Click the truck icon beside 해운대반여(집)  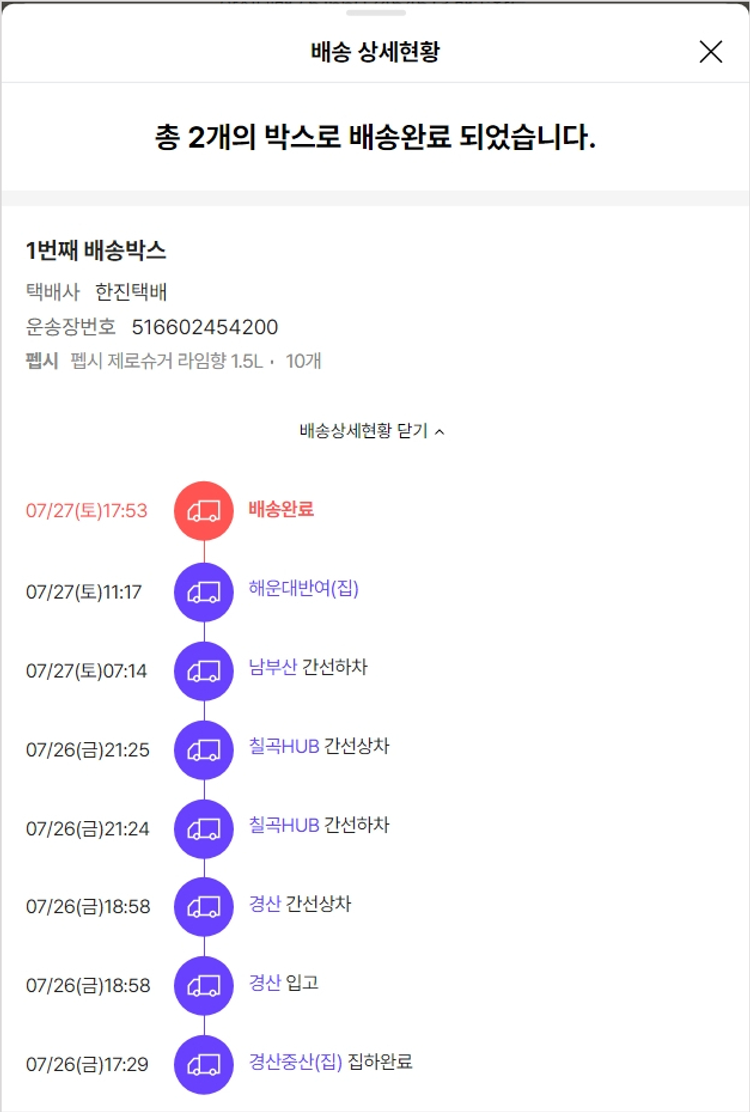point(204,592)
